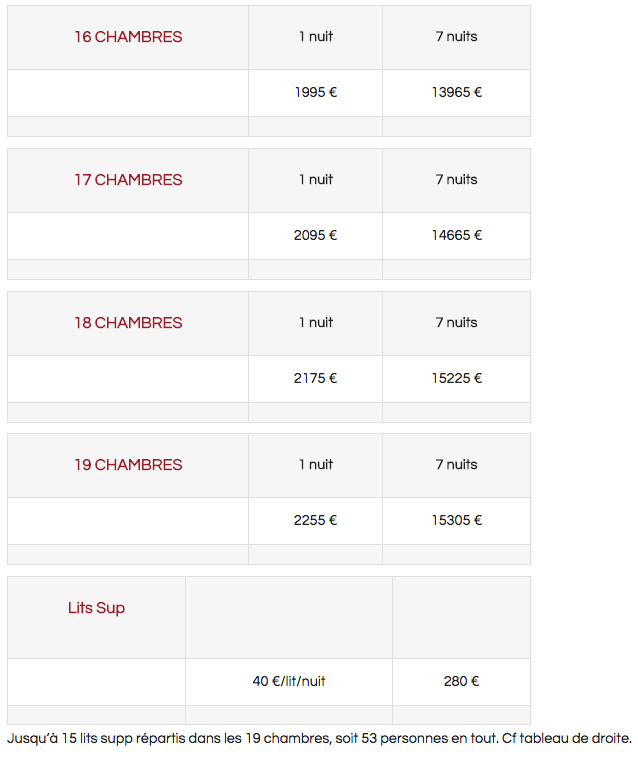This screenshot has width=638, height=758.
Task: Select the 2175 € price cell
Action: click(x=316, y=379)
